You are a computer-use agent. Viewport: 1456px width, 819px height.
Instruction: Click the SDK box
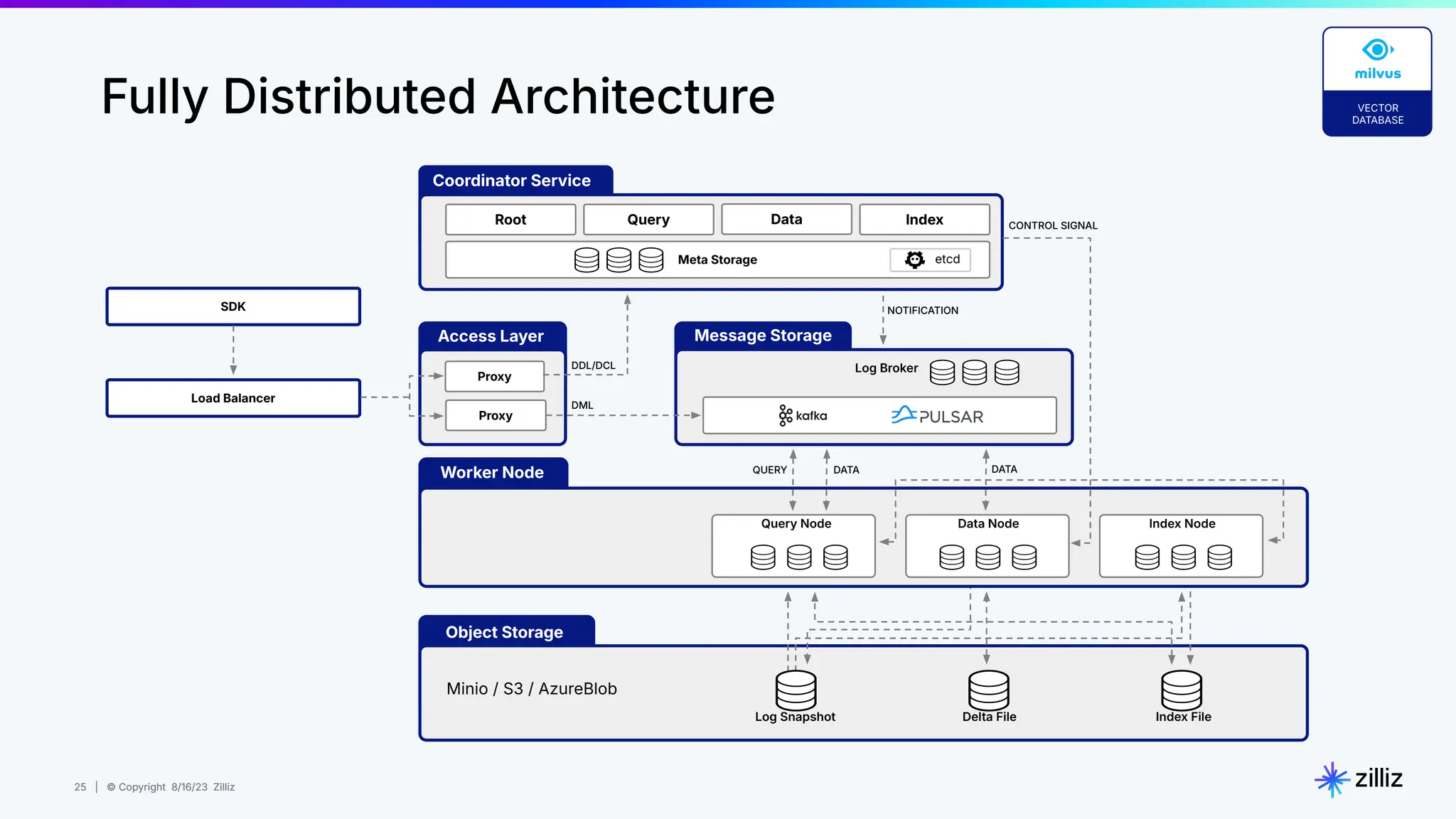click(233, 306)
